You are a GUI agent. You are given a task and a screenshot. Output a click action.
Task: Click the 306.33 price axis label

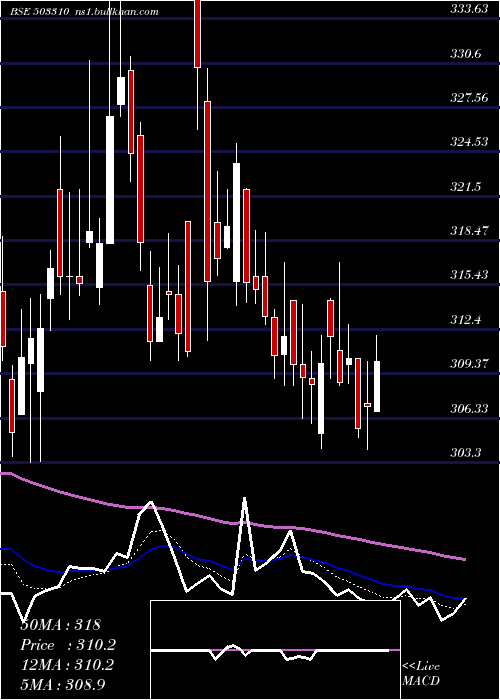tap(469, 408)
